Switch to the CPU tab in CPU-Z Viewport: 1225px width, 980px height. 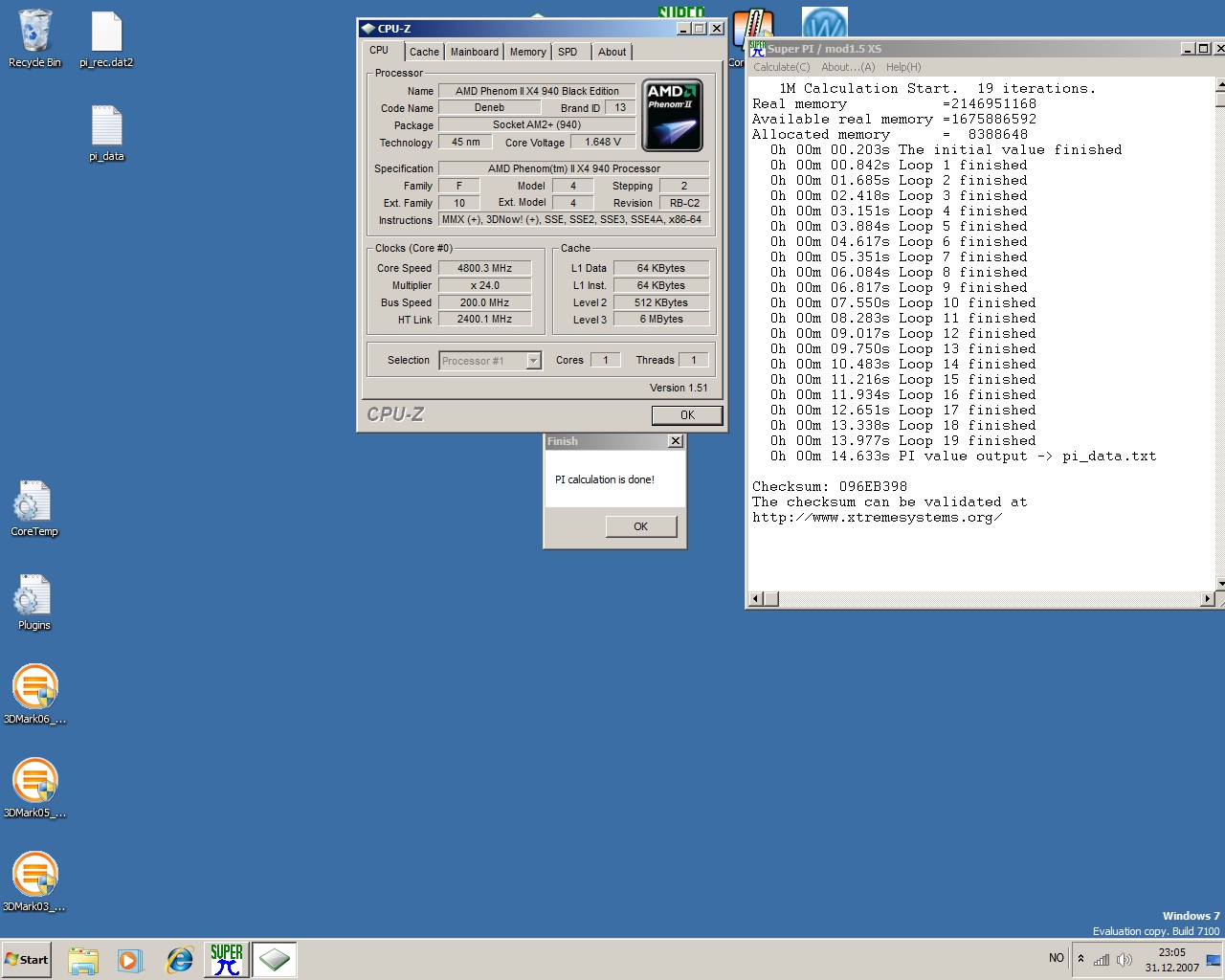tap(380, 51)
